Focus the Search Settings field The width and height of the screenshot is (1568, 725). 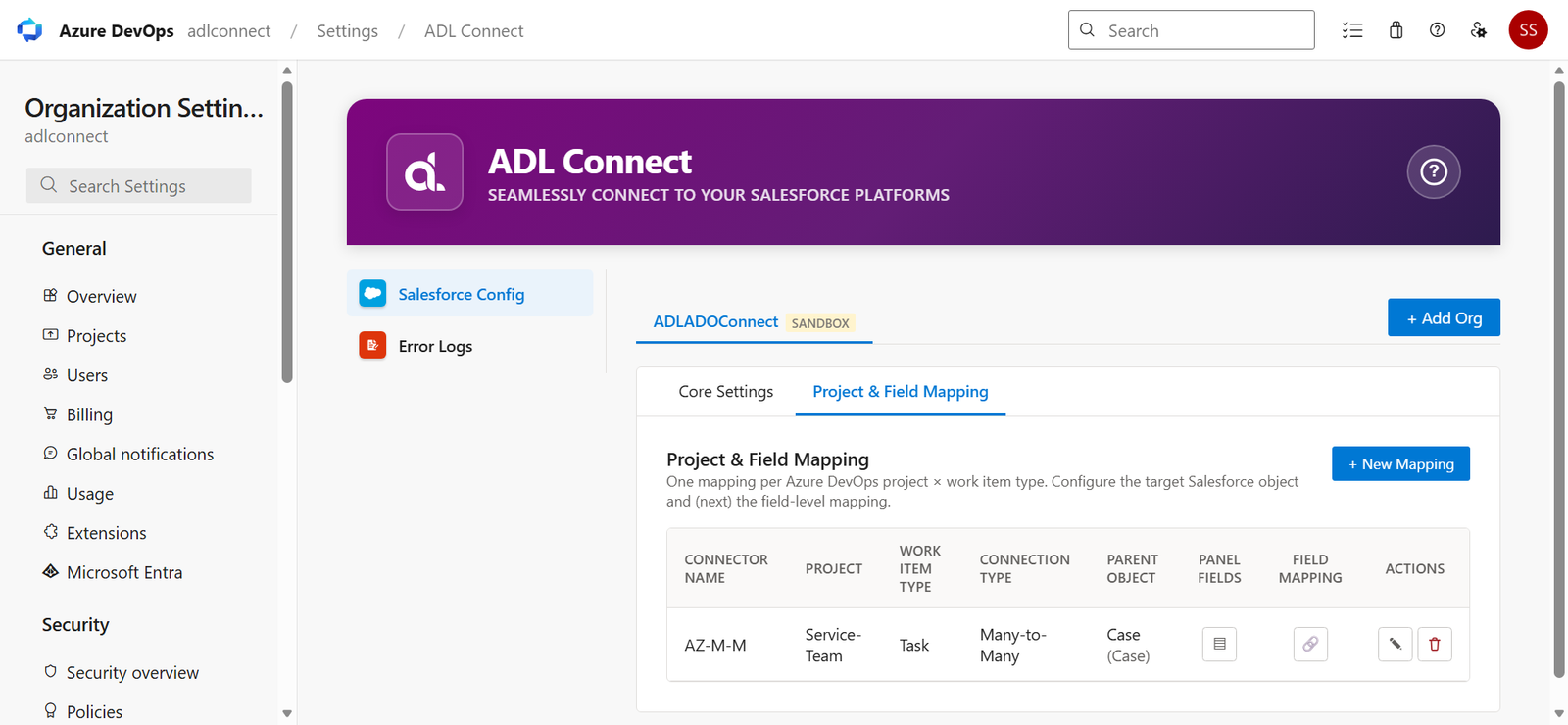[139, 185]
